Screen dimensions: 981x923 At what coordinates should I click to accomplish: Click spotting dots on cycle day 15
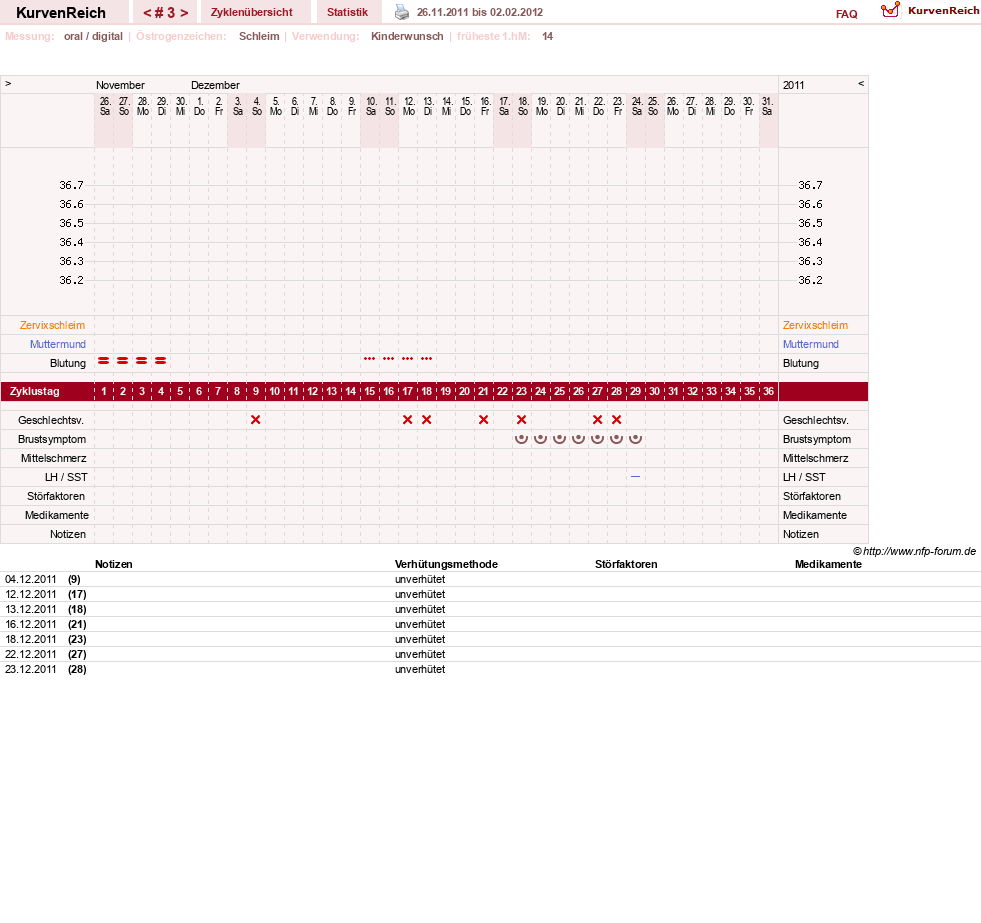click(x=370, y=359)
